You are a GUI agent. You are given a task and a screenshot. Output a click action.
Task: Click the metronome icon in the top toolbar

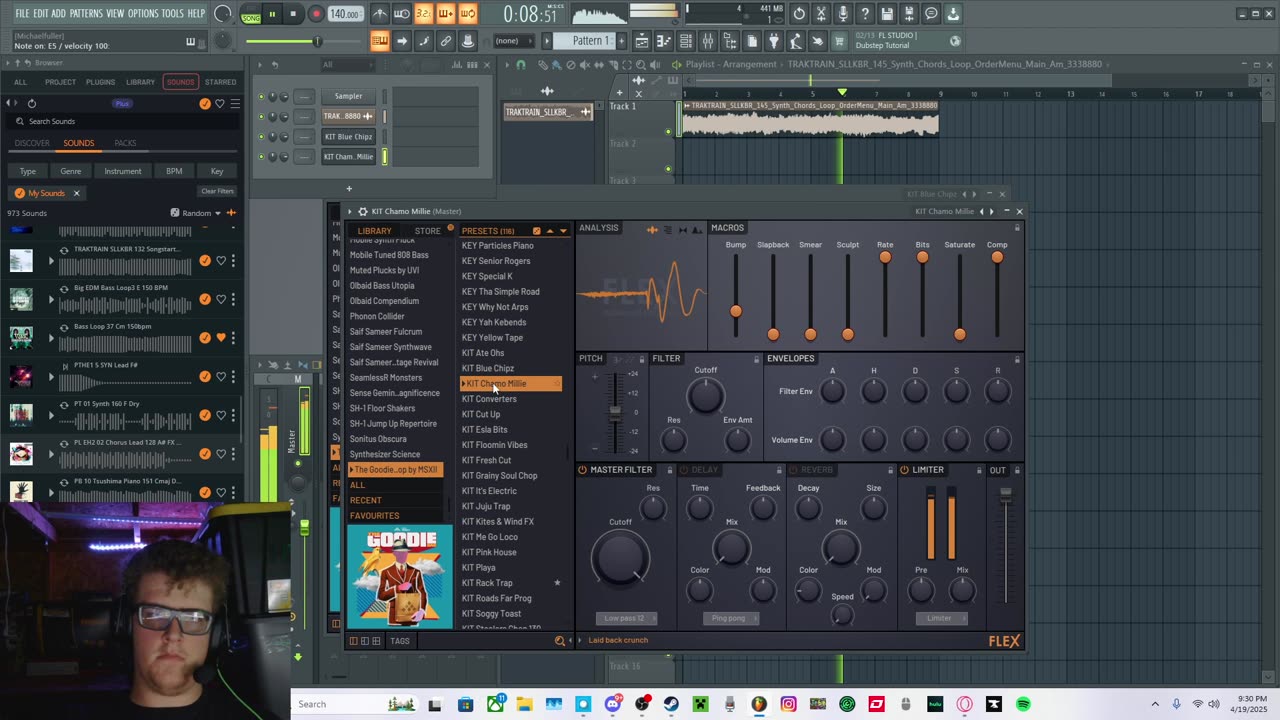coord(380,14)
